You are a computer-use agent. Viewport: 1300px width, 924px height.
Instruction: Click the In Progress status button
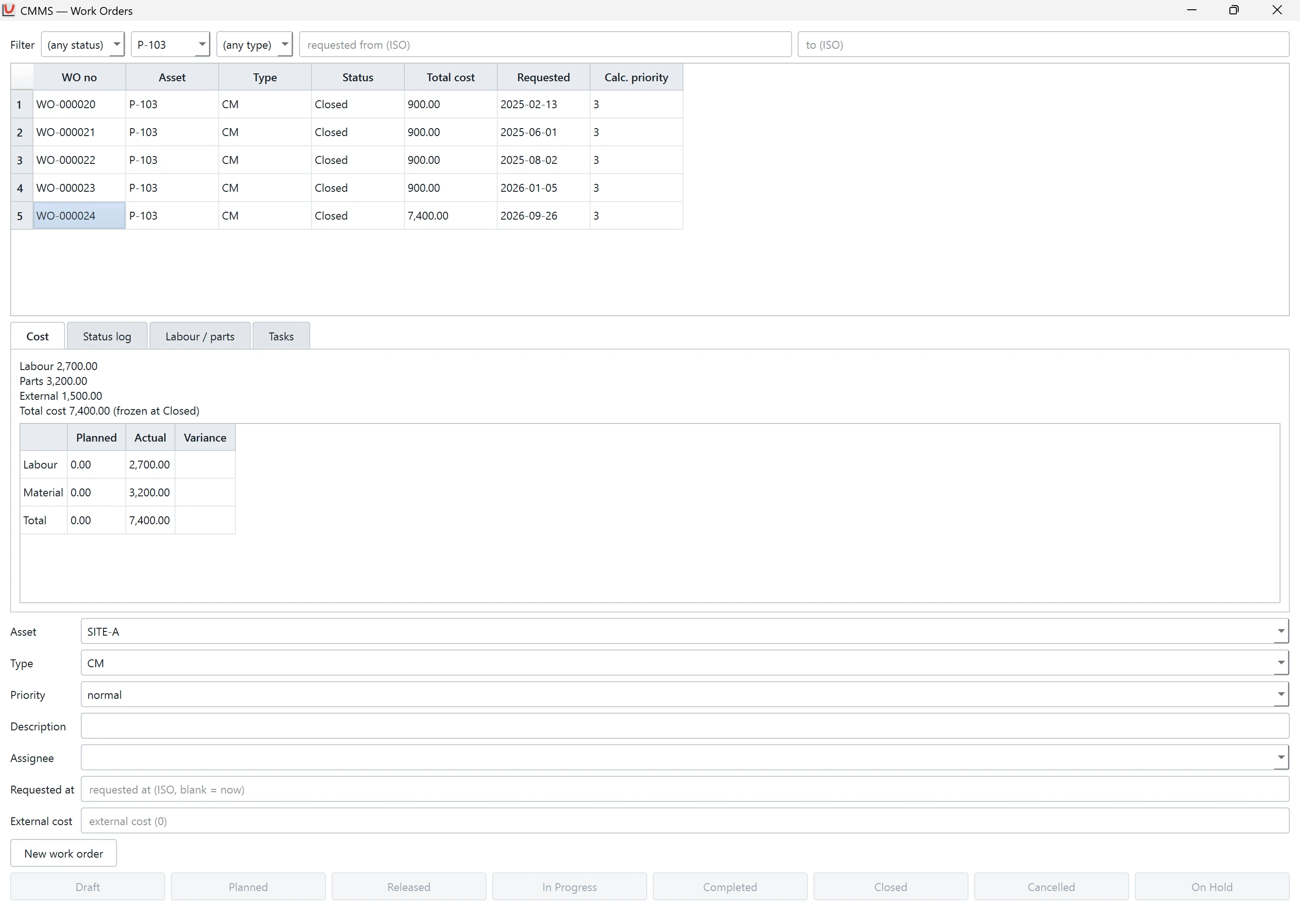pyautogui.click(x=570, y=887)
